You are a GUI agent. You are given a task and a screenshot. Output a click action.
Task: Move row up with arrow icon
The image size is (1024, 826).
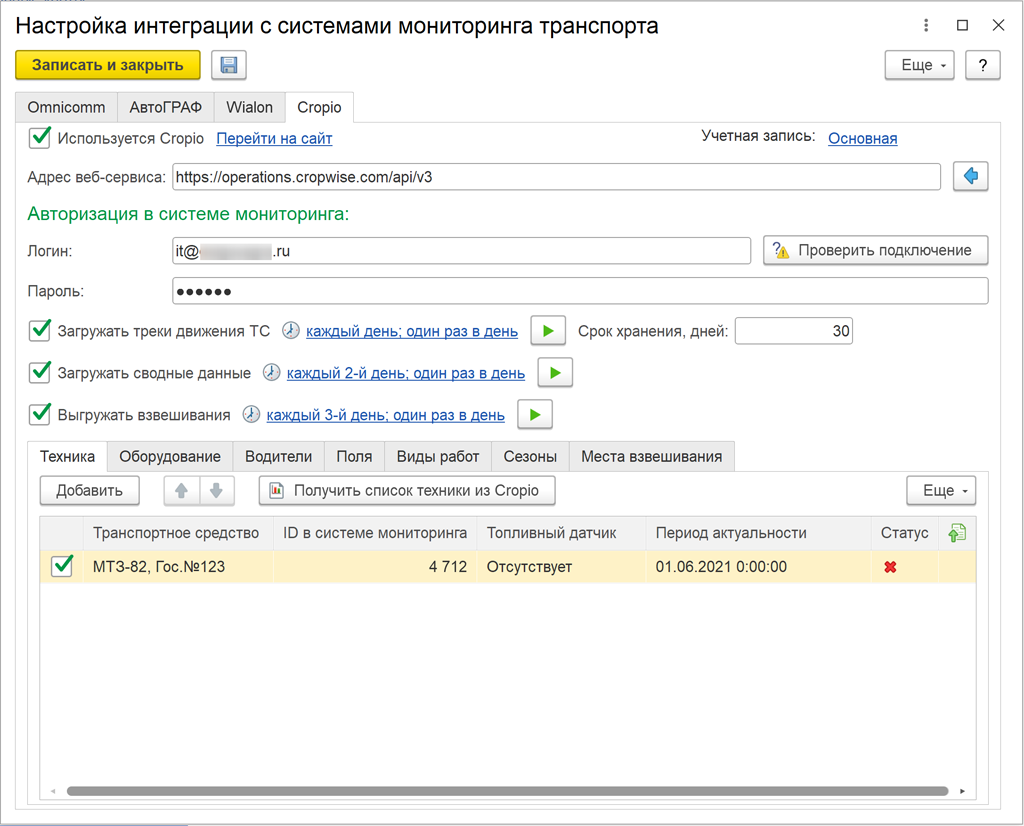pos(182,490)
